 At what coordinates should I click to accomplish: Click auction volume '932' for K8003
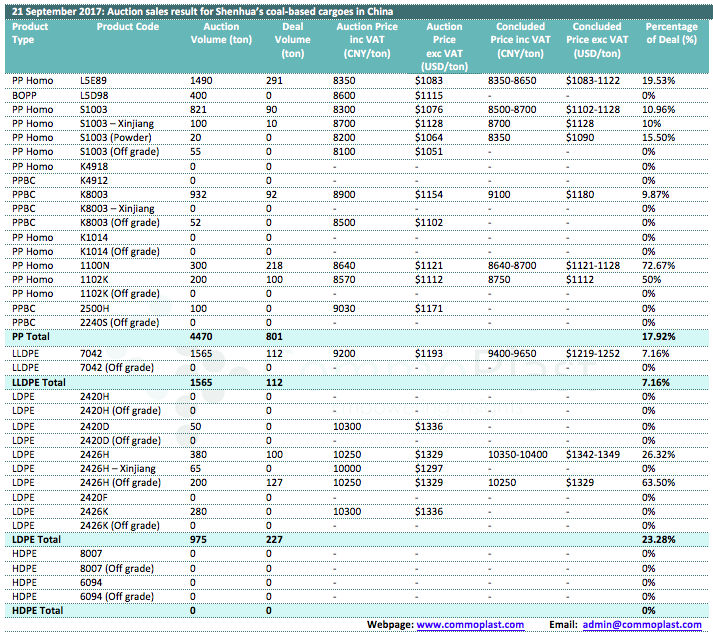[198, 195]
